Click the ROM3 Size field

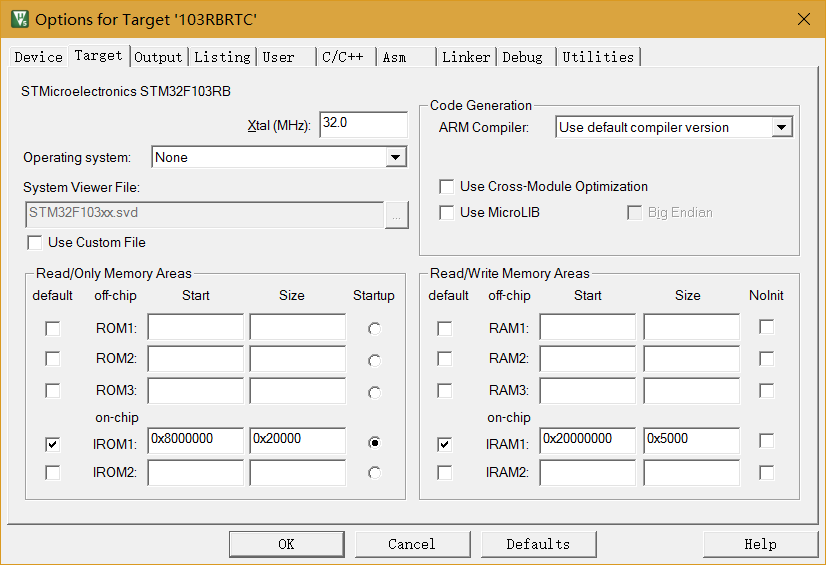click(x=298, y=391)
